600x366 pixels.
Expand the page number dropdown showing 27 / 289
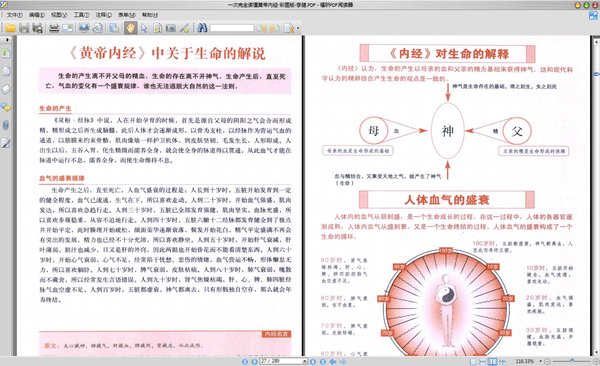[x=305, y=361]
